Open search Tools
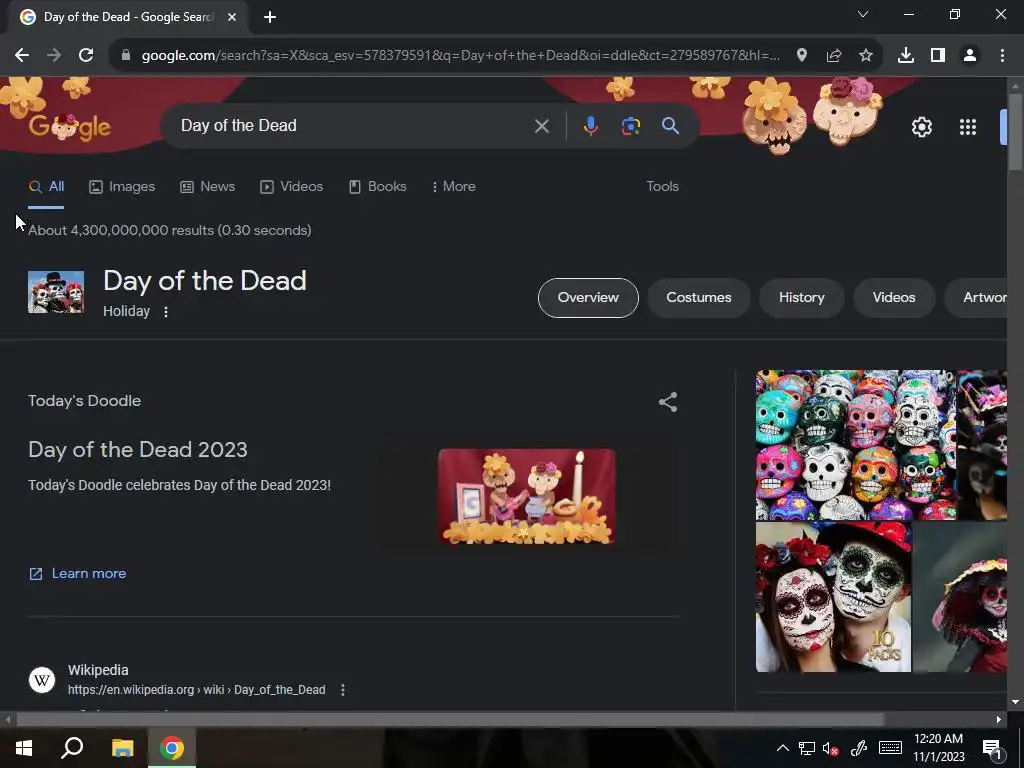This screenshot has height=768, width=1024. point(662,187)
